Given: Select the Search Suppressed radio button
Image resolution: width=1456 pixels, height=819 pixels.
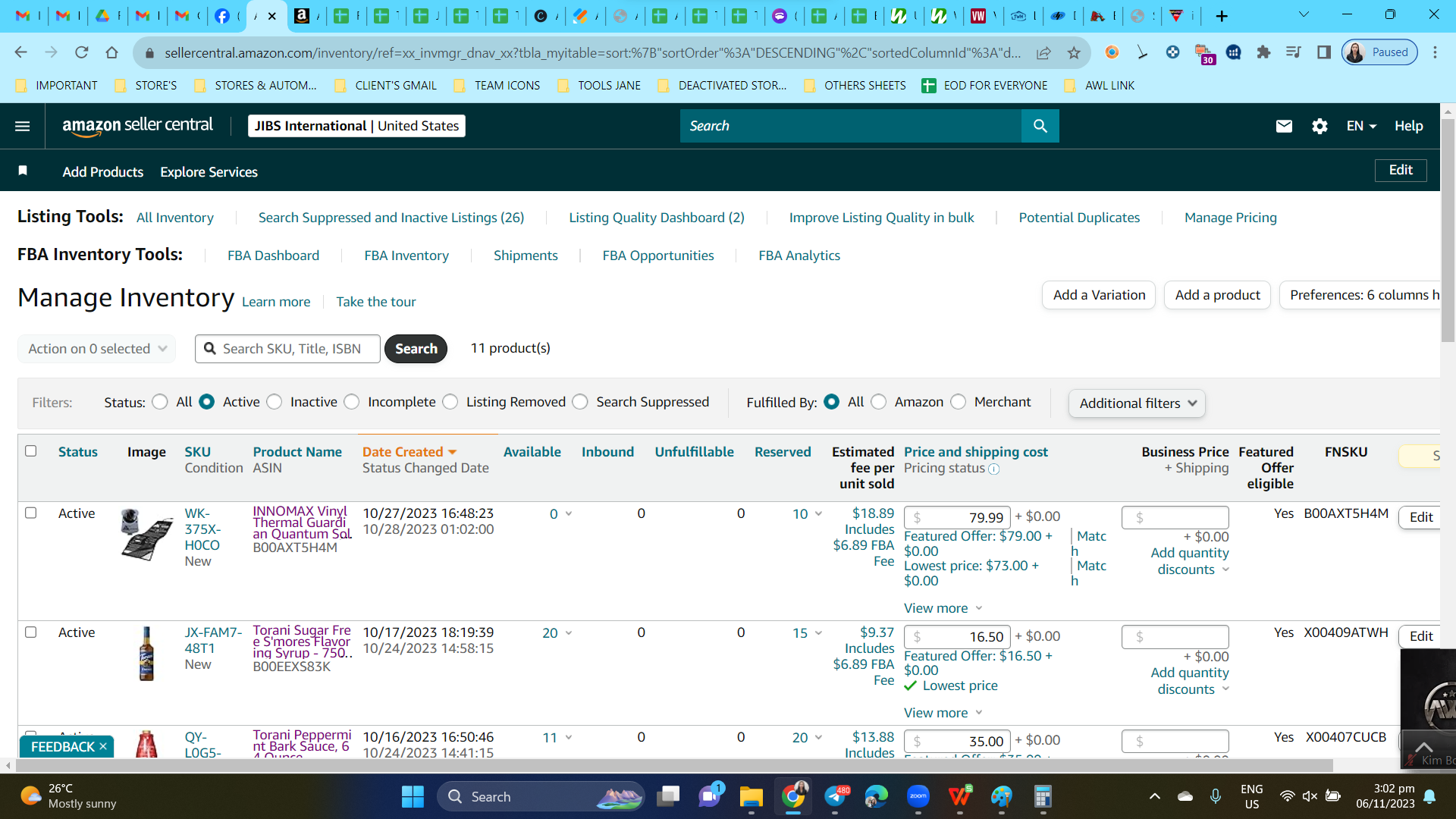Looking at the screenshot, I should pyautogui.click(x=579, y=402).
